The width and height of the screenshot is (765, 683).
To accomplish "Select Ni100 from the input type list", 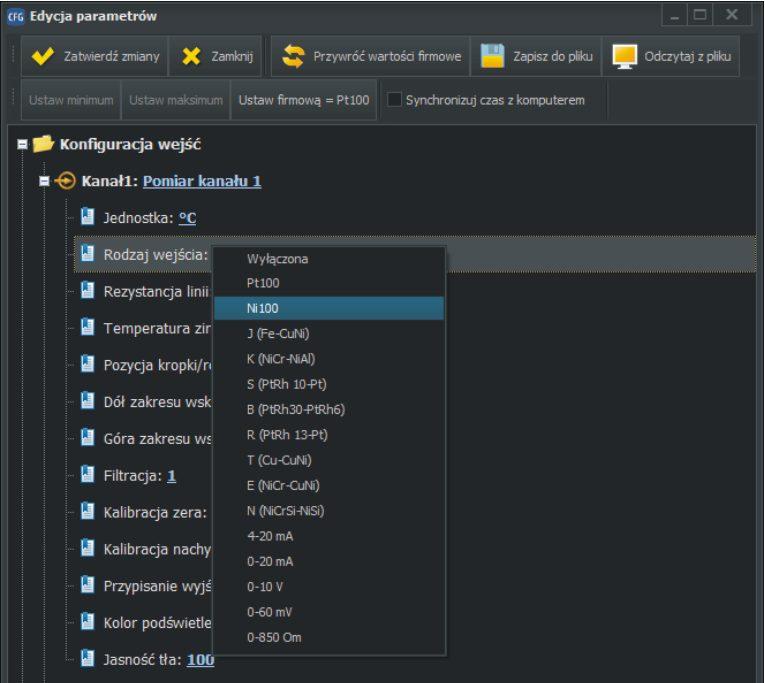I will tap(329, 308).
